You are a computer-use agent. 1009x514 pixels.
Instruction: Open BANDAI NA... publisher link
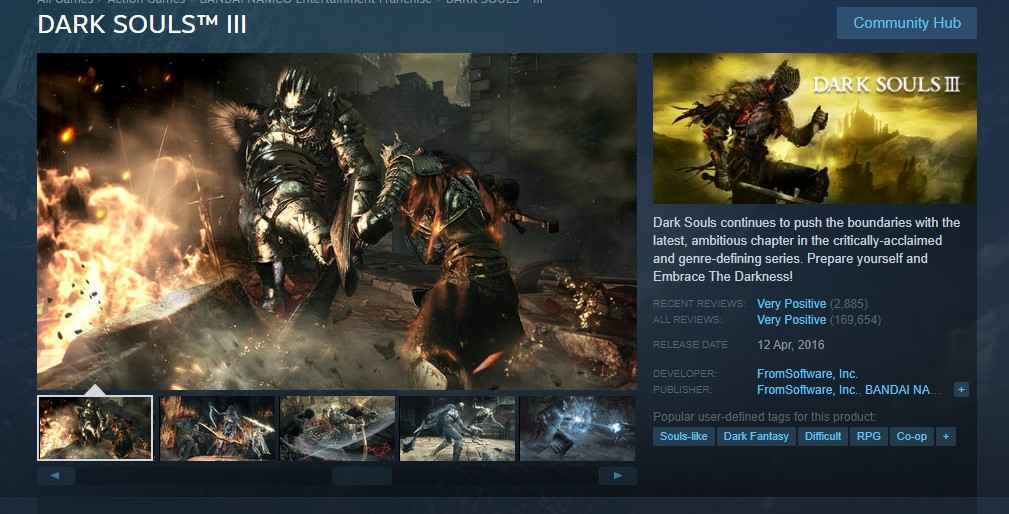[903, 390]
